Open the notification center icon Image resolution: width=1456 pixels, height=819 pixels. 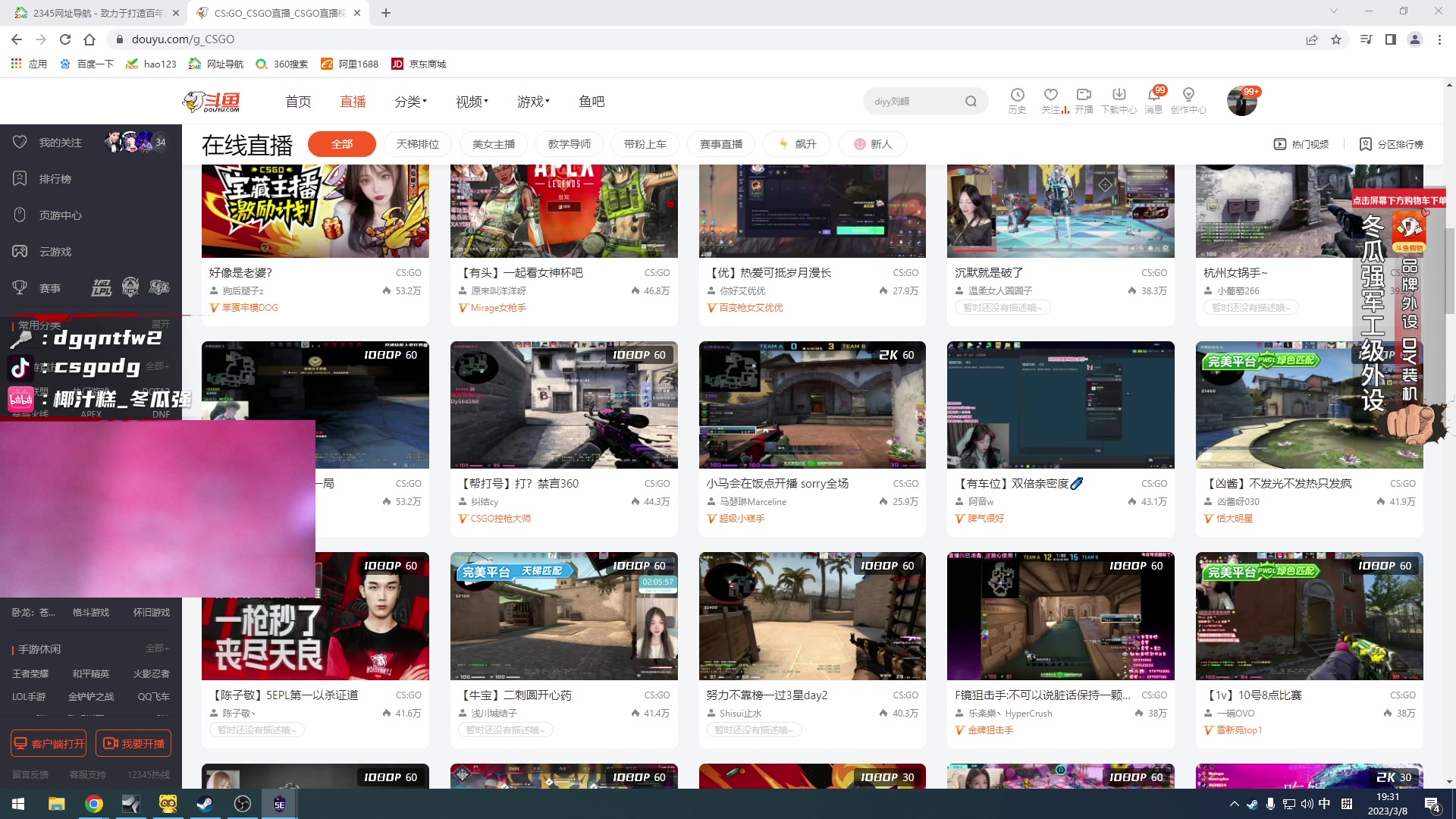[x=1432, y=805]
